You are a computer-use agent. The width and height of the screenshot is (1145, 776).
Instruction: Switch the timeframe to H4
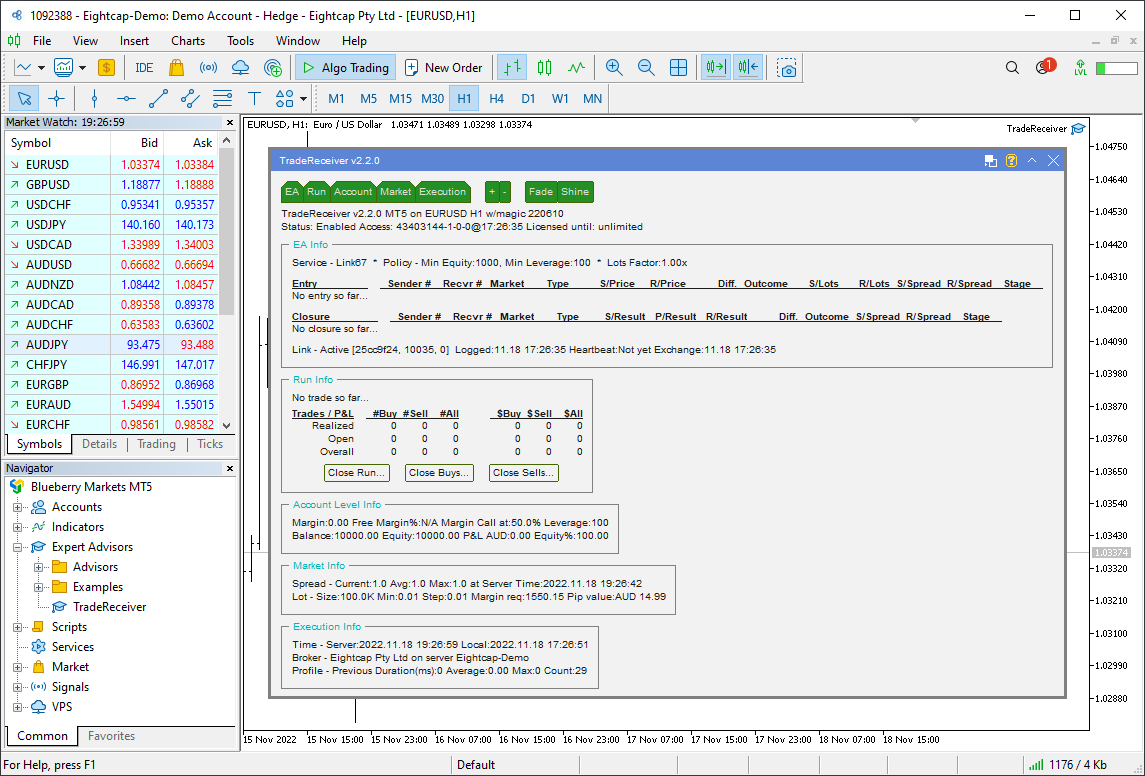point(496,98)
